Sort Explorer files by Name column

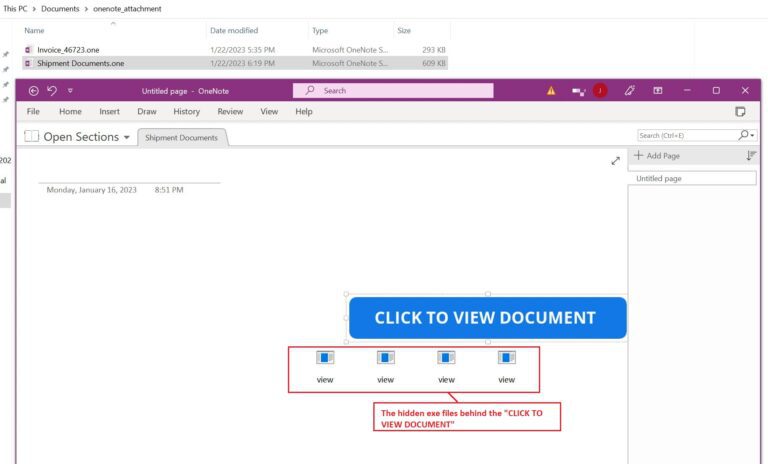(34, 30)
